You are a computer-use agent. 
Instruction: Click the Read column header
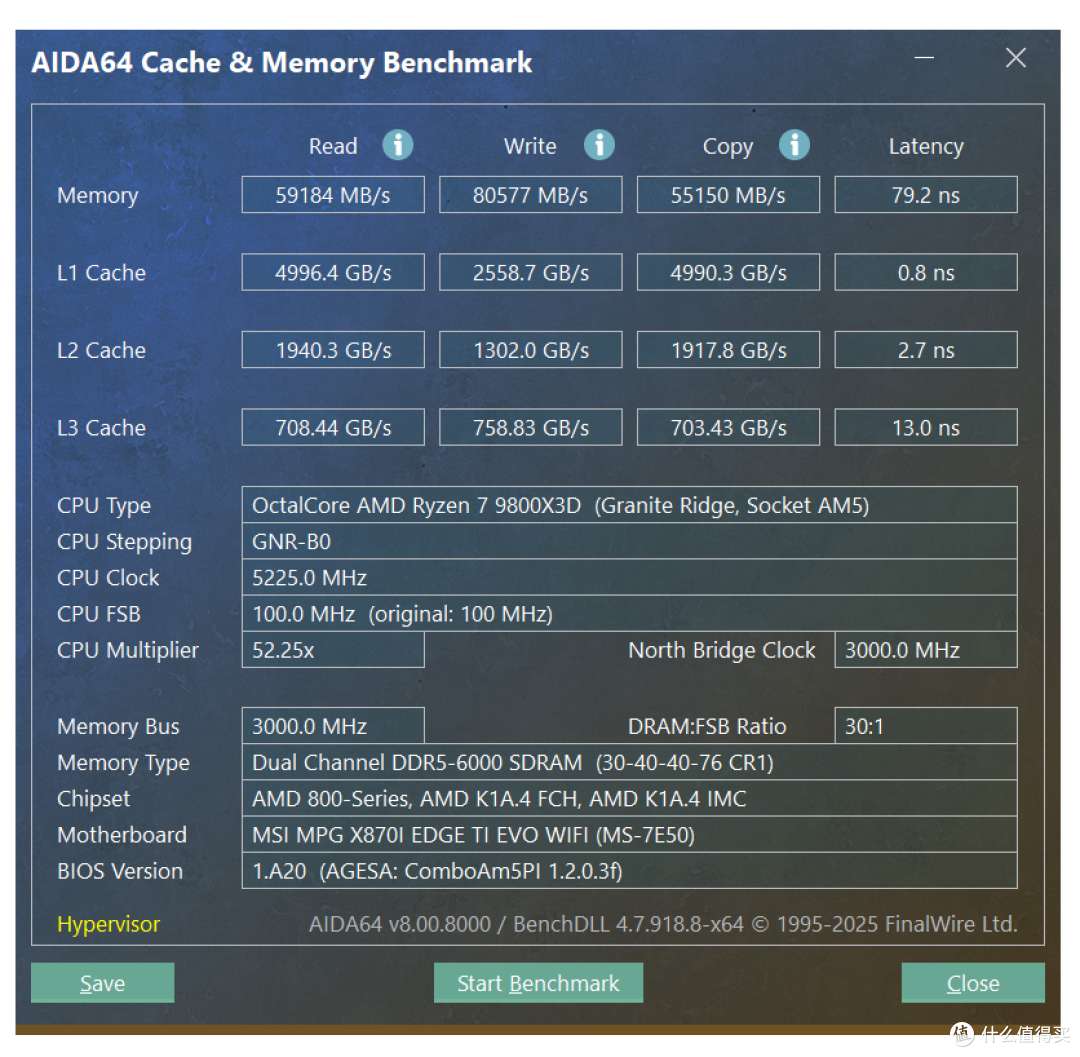pos(333,146)
